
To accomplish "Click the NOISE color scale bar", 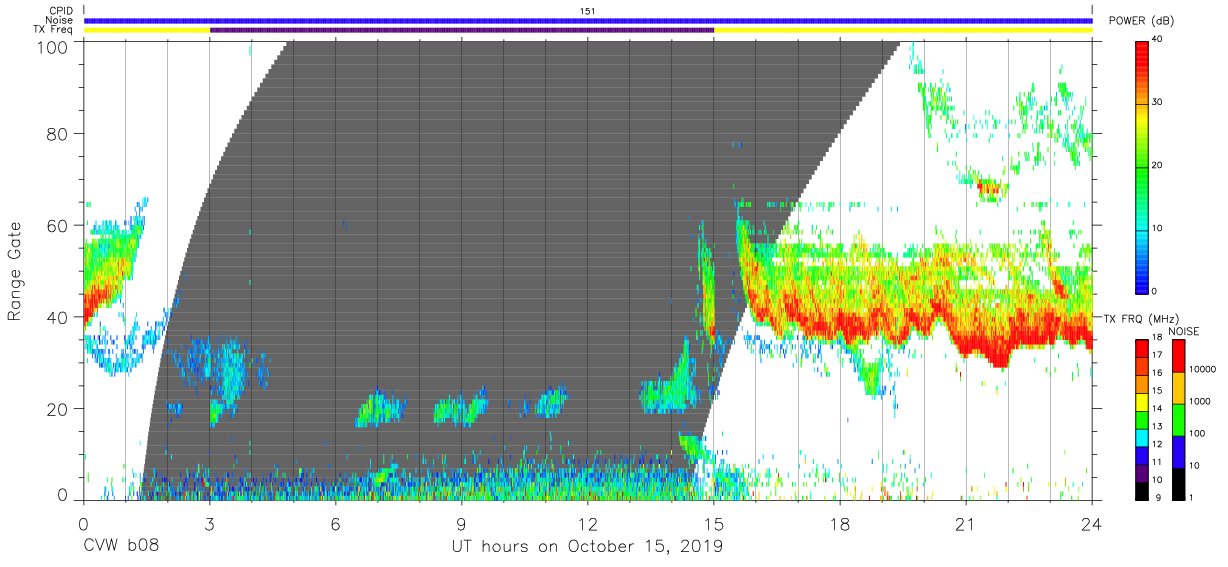I will click(1178, 418).
